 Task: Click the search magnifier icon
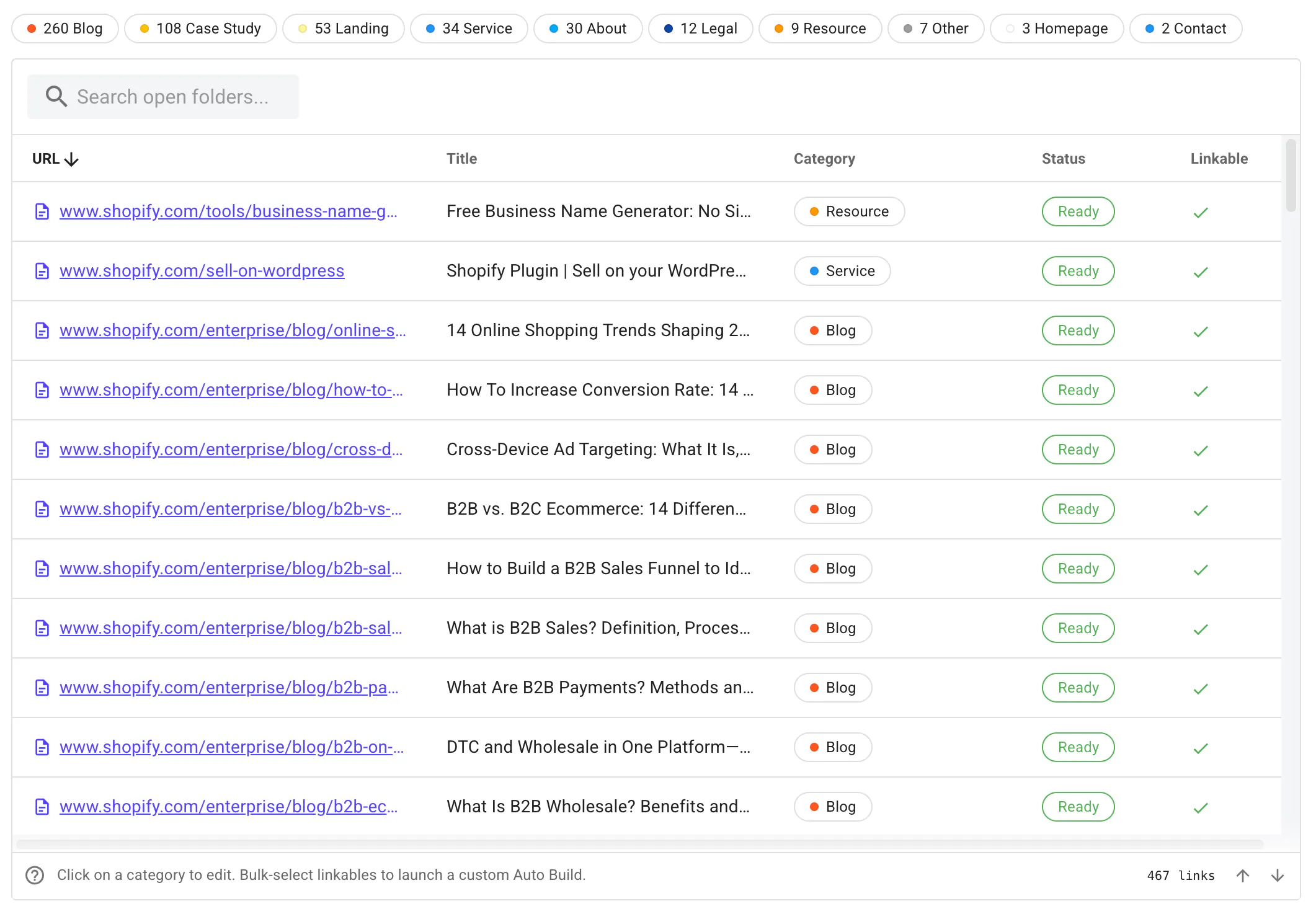[56, 97]
